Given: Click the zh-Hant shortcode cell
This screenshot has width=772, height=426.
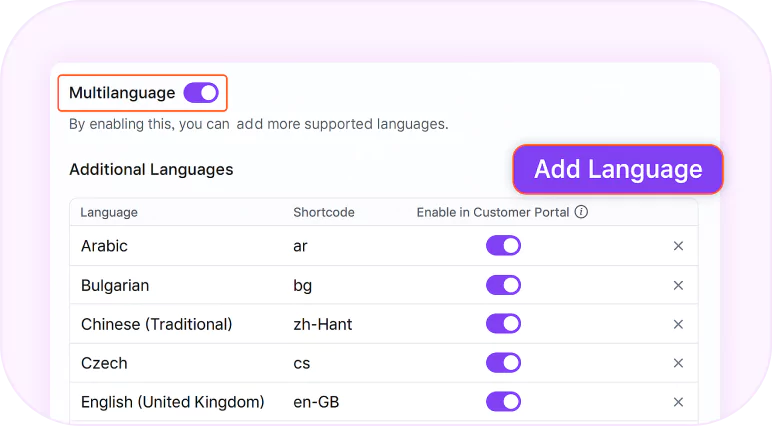Looking at the screenshot, I should 322,324.
